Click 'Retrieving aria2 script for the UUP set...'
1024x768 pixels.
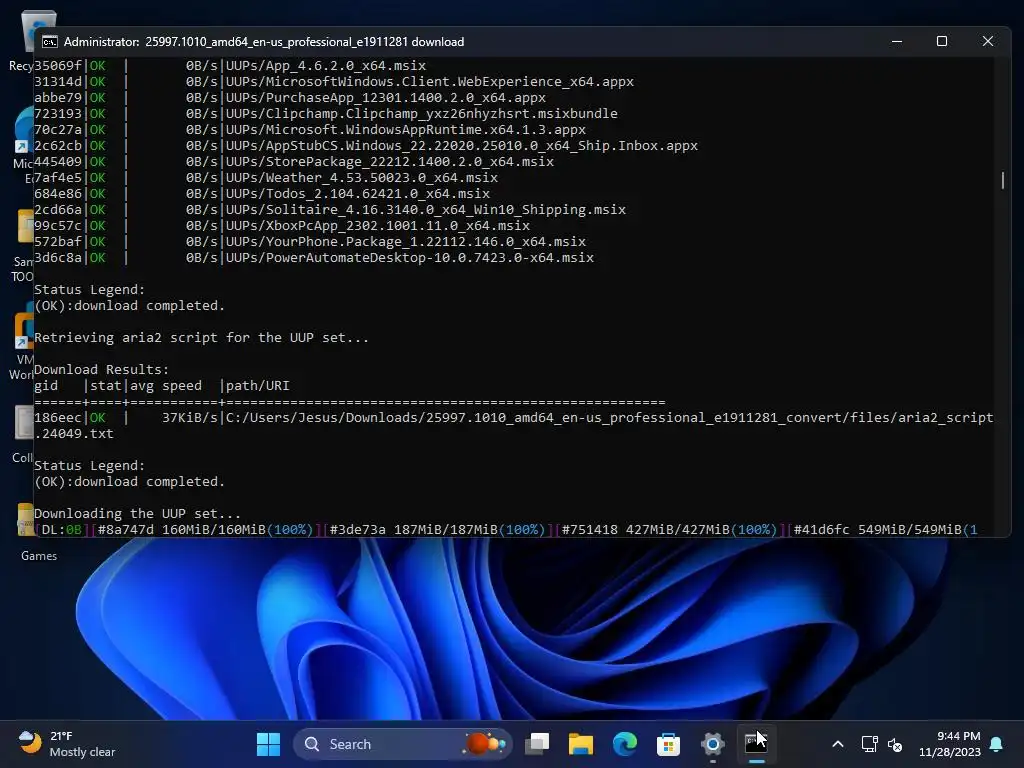tap(201, 338)
